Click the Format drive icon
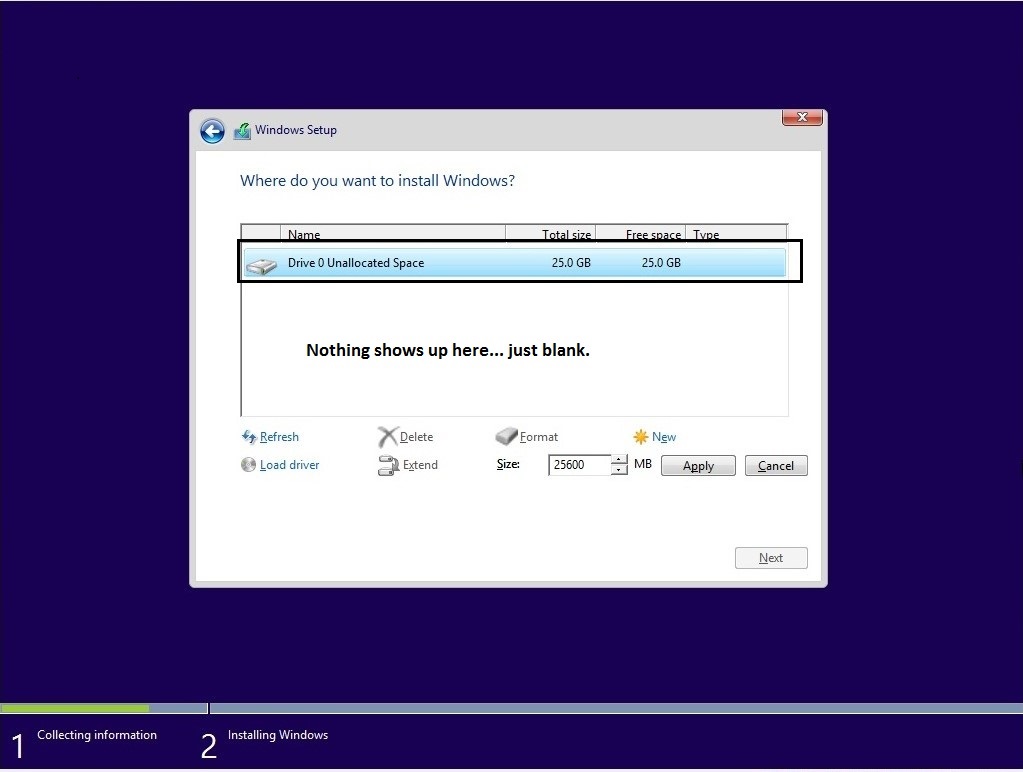Viewport: 1023px width, 772px height. tap(506, 436)
